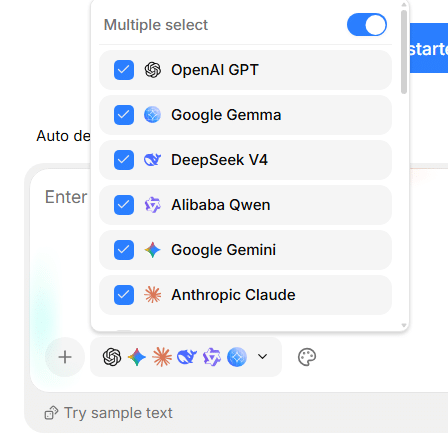448x435 pixels.
Task: Click the OpenAI logo in the model selector bar
Action: coord(112,357)
